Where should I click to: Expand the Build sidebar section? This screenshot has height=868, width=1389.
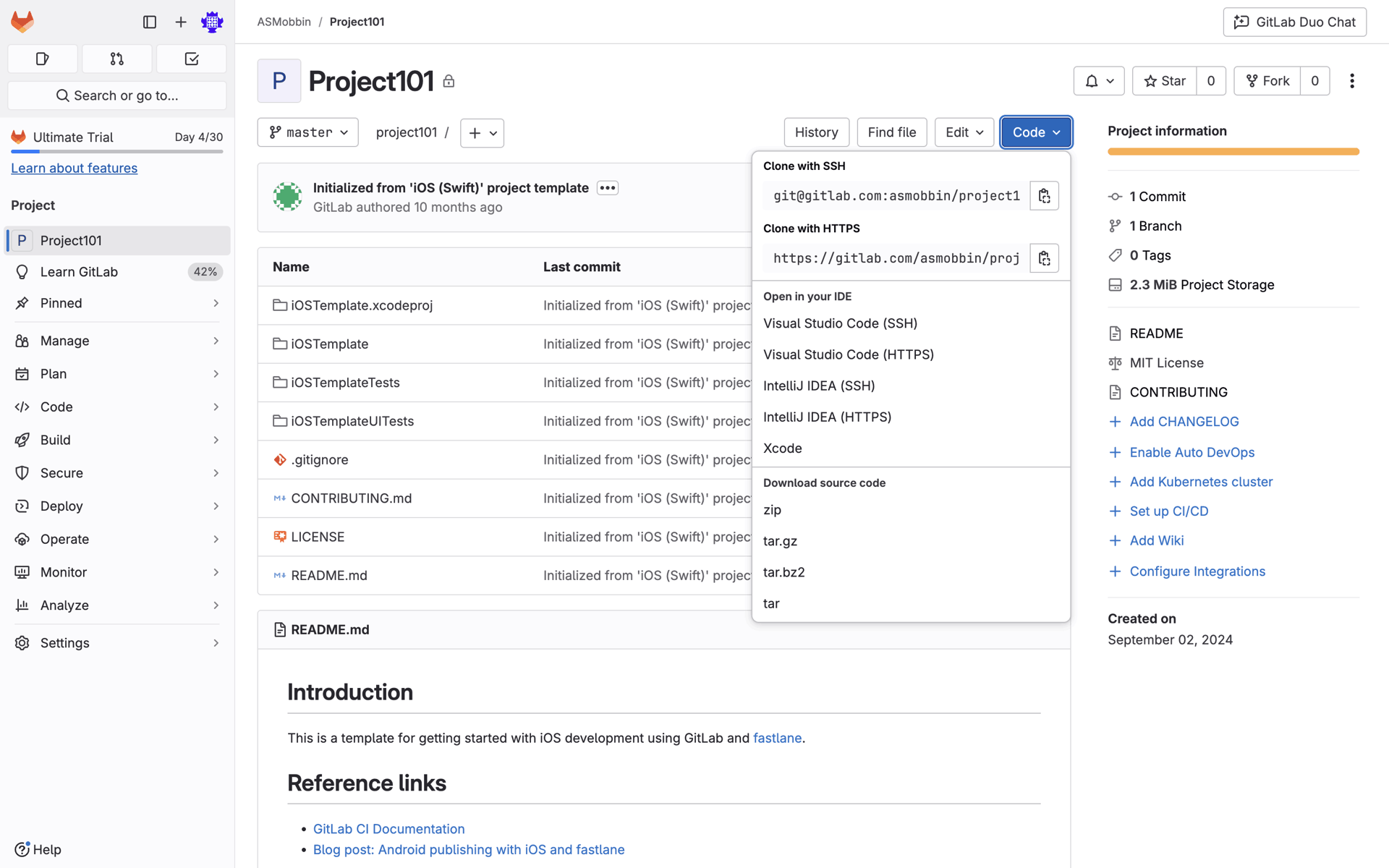(x=117, y=440)
